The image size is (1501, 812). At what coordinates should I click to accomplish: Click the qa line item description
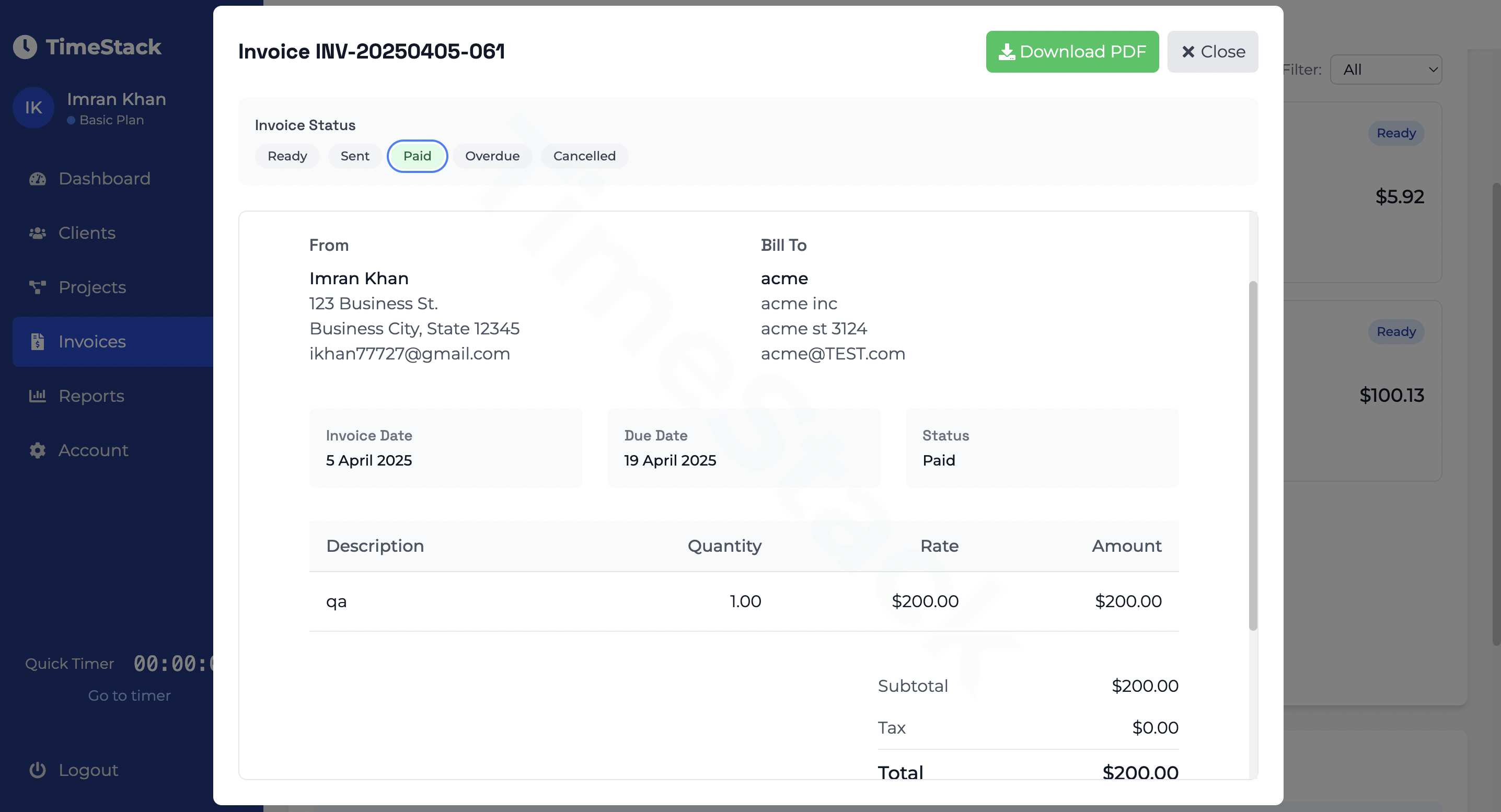point(336,602)
